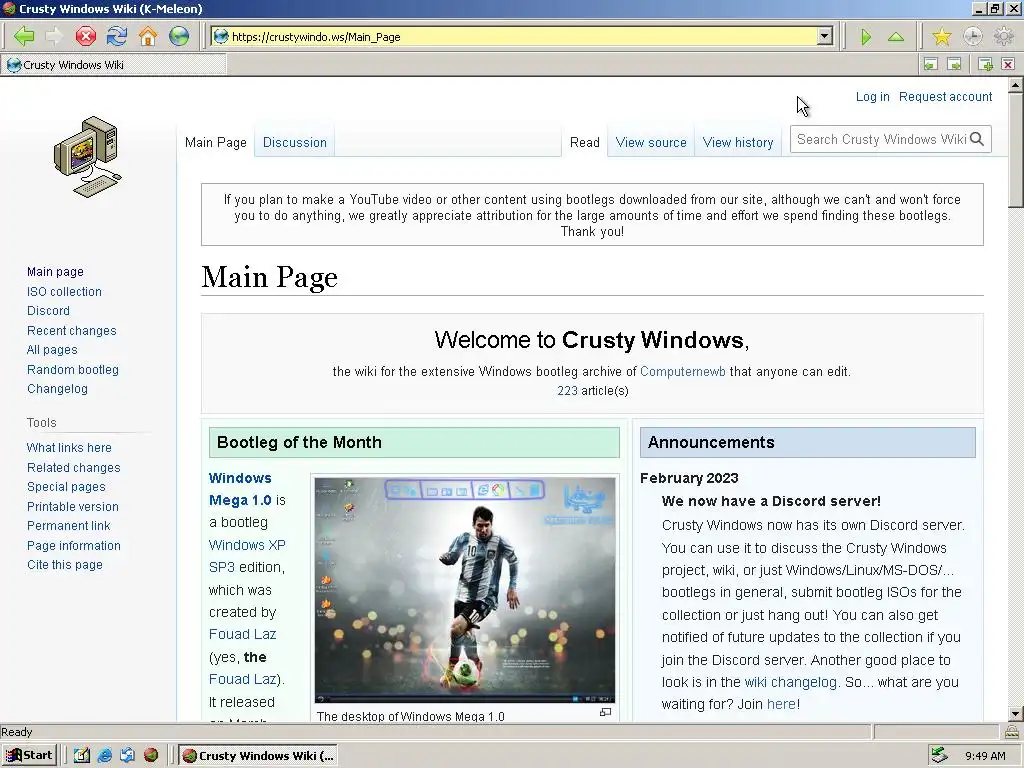
Task: Click the system tray safely-remove icon
Action: (940, 756)
